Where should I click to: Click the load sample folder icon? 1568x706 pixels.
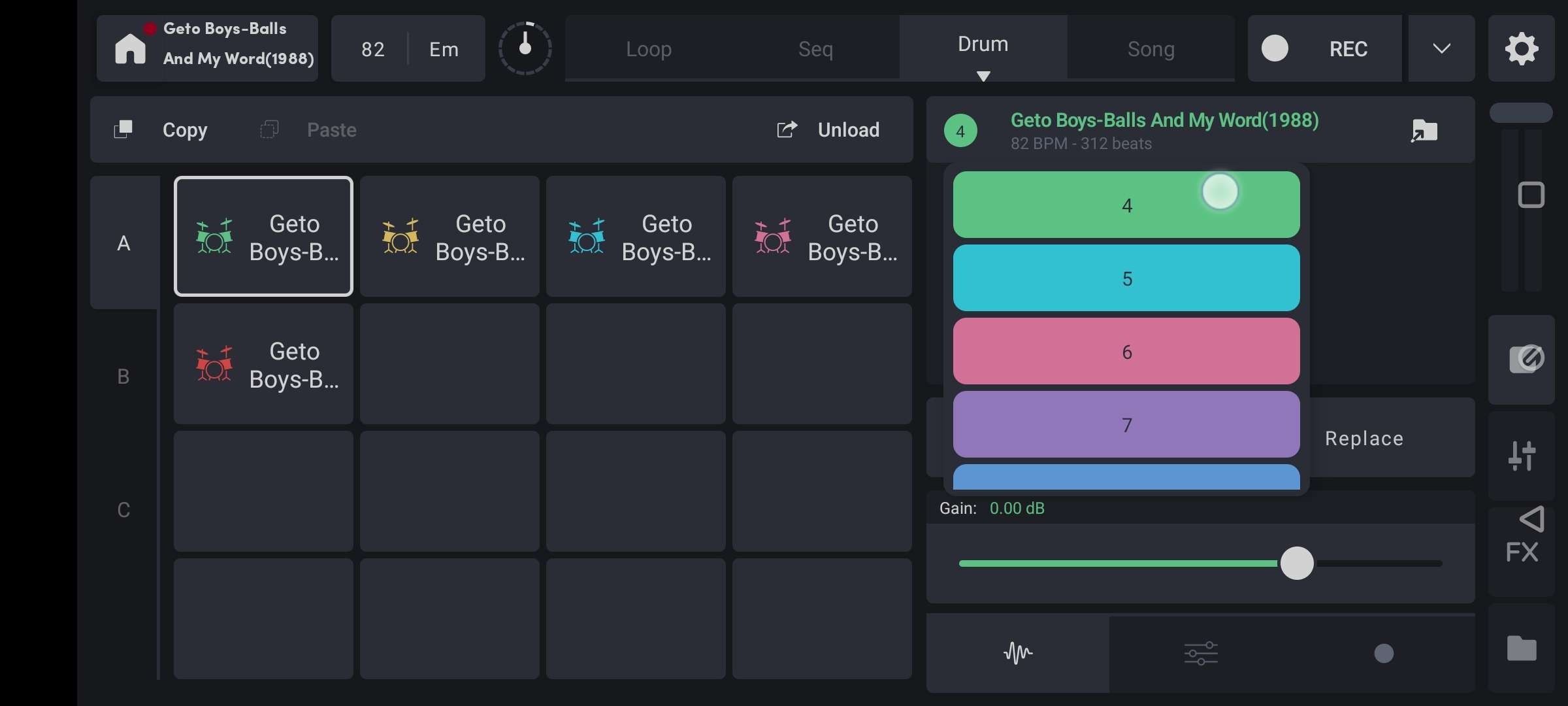pyautogui.click(x=1424, y=130)
